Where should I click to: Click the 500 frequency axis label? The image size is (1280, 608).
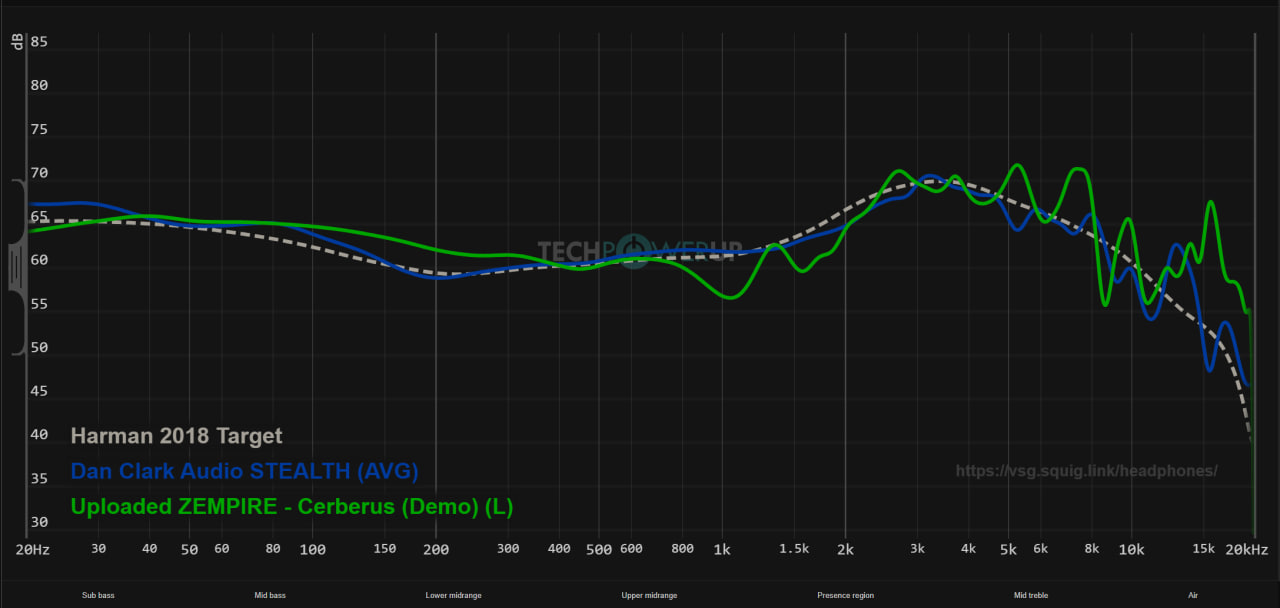click(599, 549)
